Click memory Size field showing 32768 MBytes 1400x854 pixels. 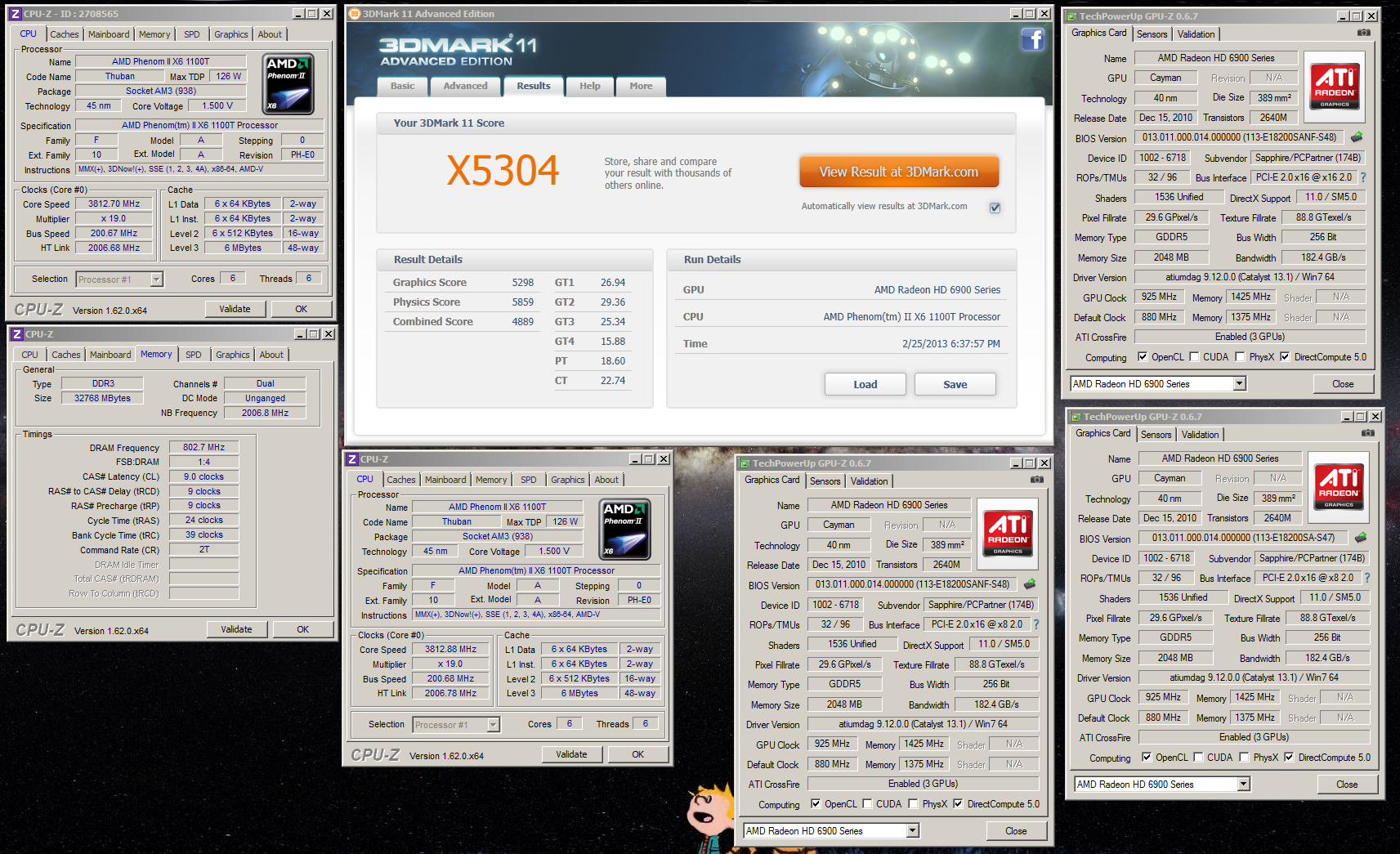coord(102,398)
